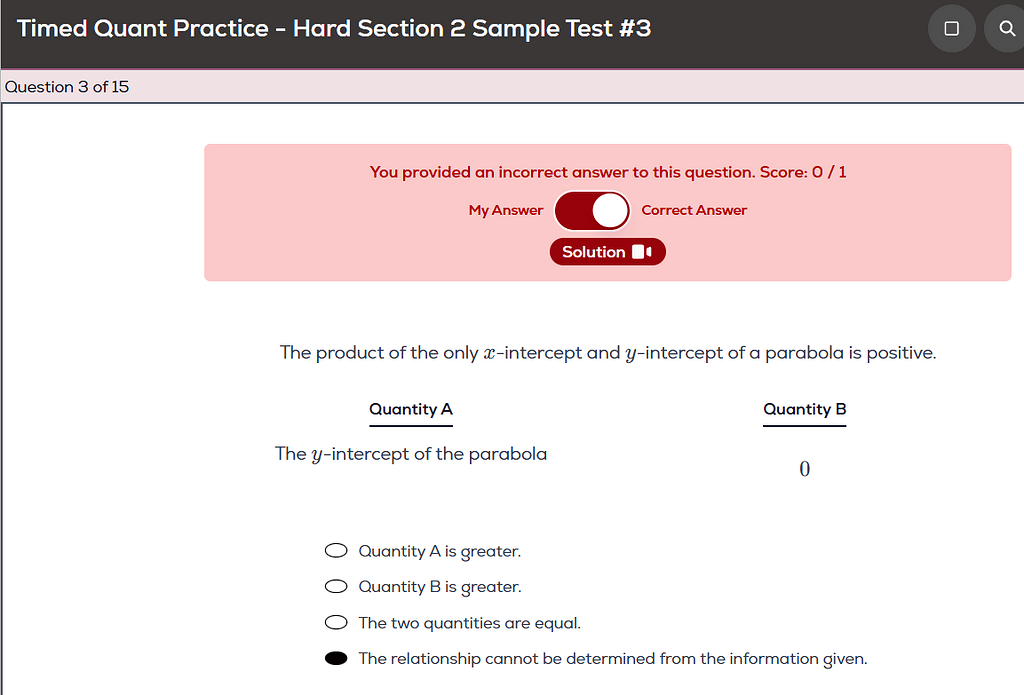1024x695 pixels.
Task: Click the "Question 3 of 15" header
Action: [66, 87]
